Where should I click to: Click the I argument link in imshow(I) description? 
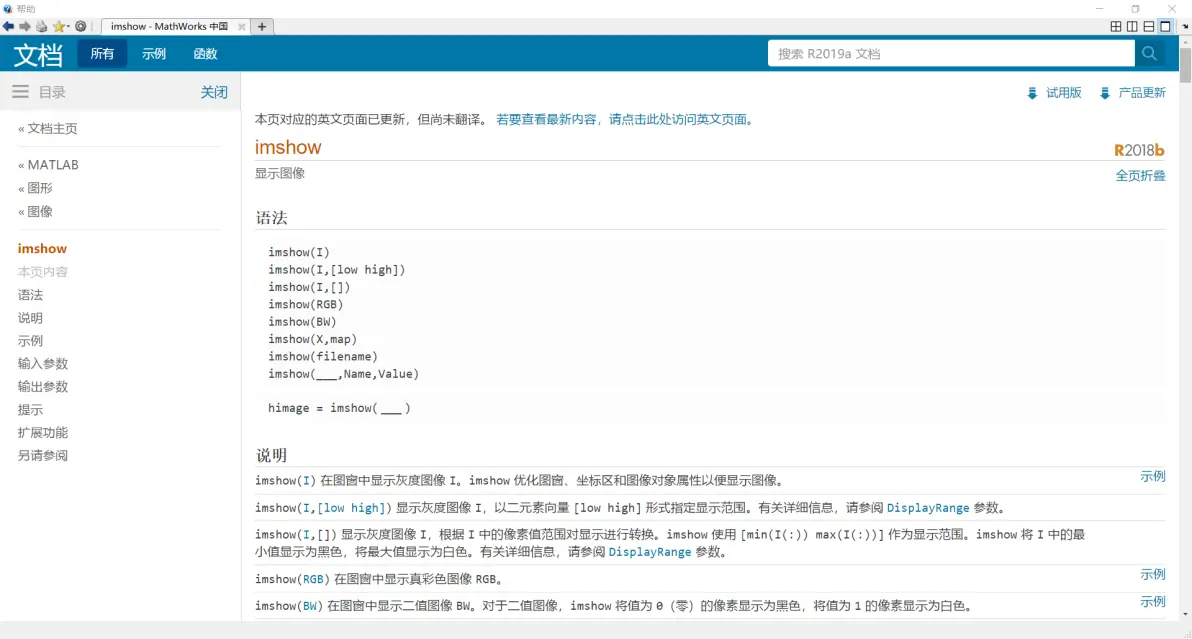[x=306, y=481]
